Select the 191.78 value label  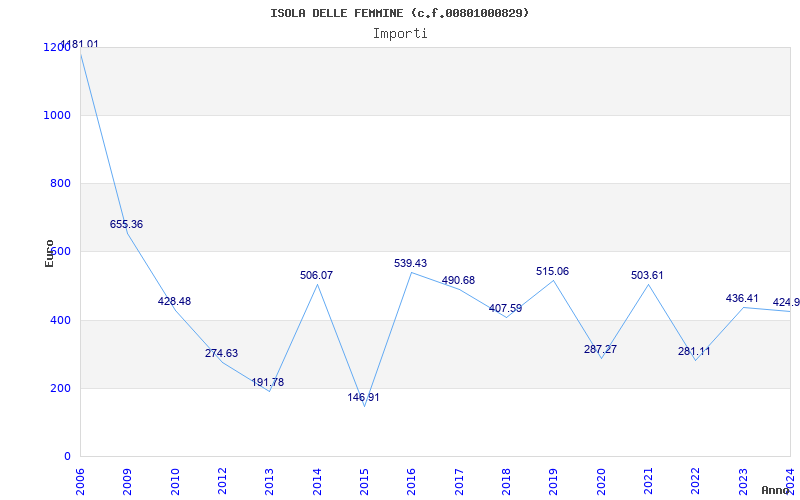[x=268, y=383]
